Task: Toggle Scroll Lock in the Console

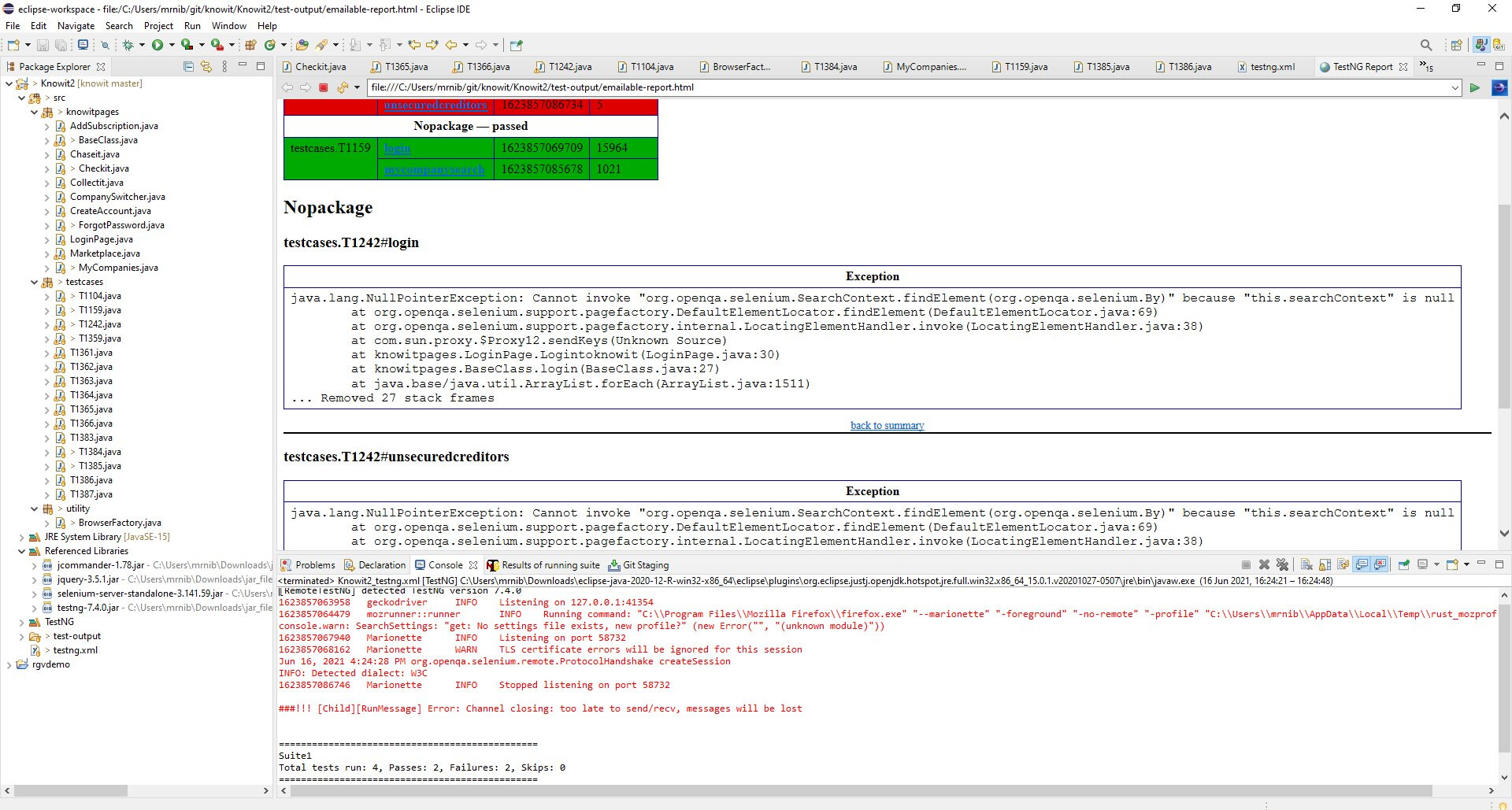Action: click(x=1325, y=564)
